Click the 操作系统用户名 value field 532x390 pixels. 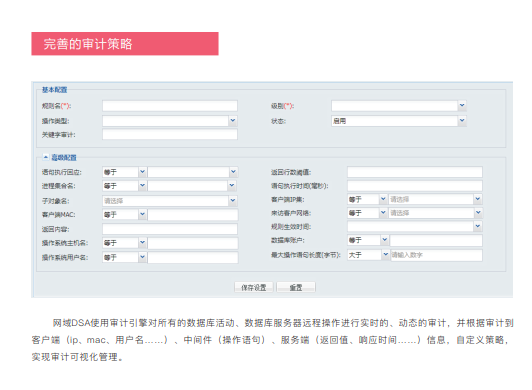tap(193, 257)
